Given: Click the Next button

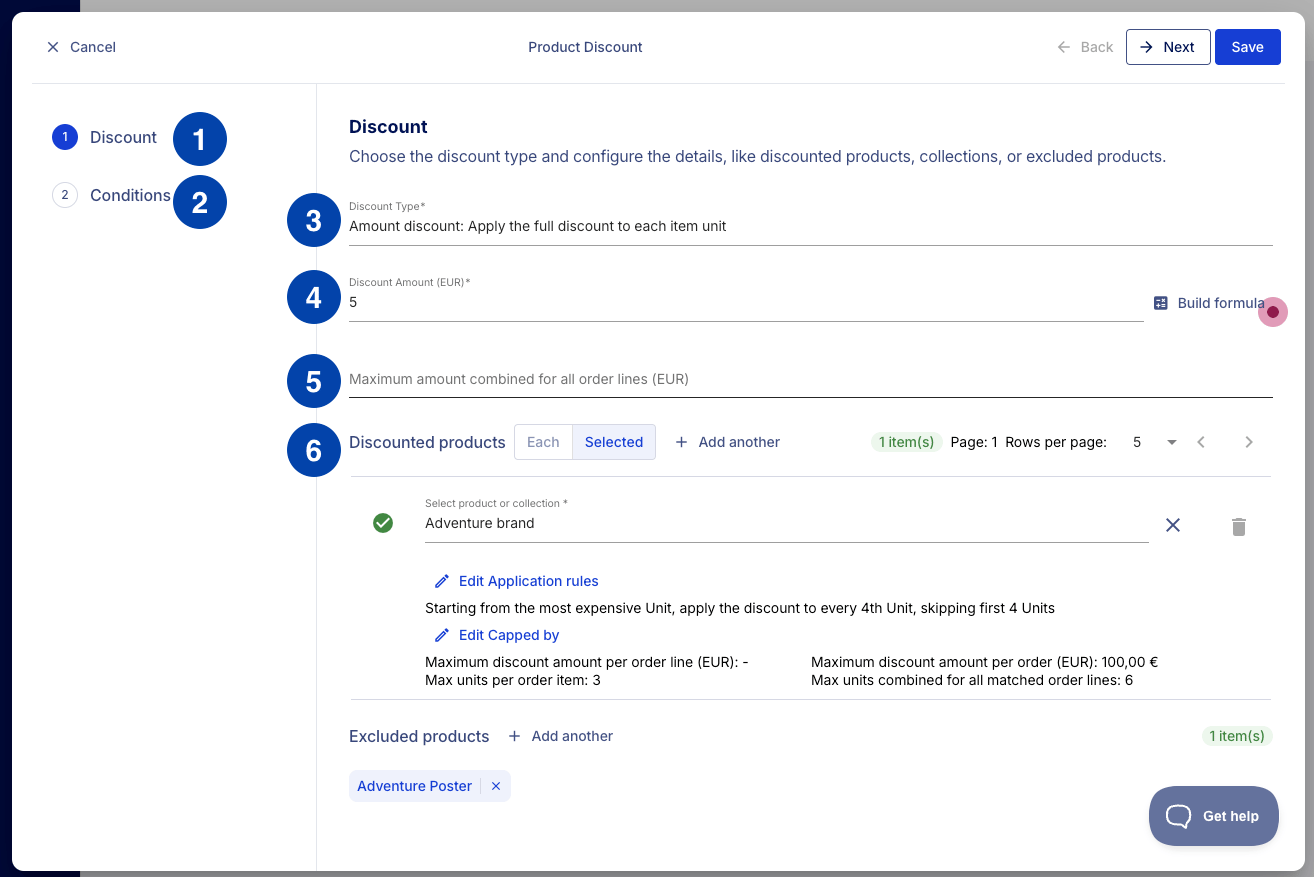Looking at the screenshot, I should (x=1168, y=47).
